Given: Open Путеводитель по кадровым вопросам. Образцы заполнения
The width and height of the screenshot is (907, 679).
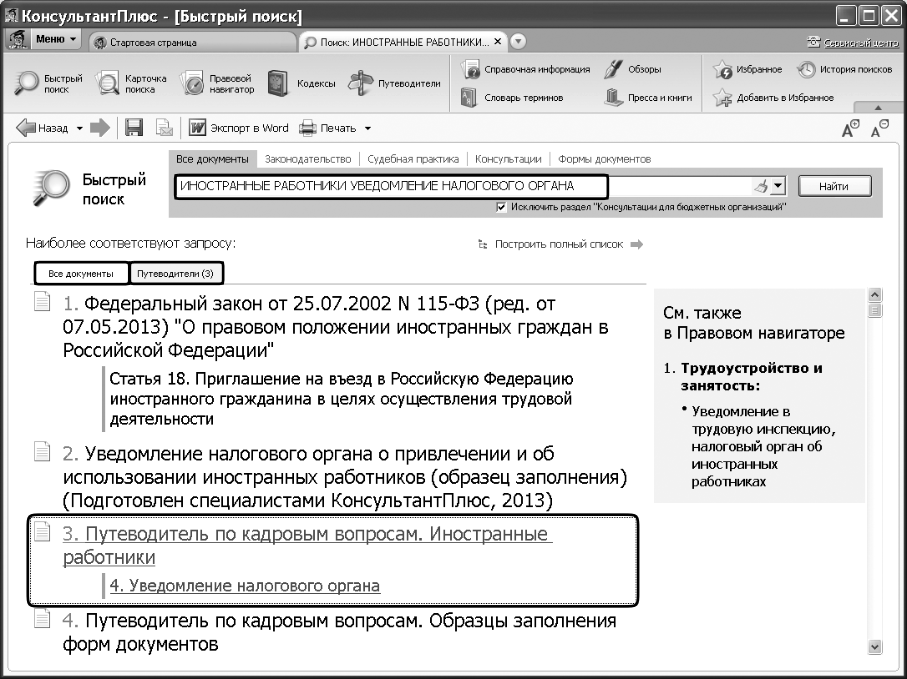Looking at the screenshot, I should tap(340, 632).
